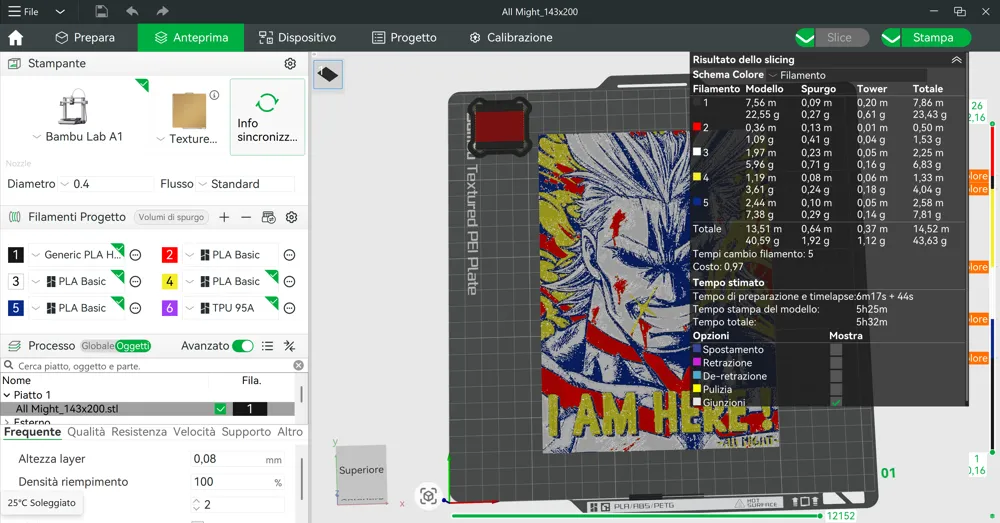Toggle Giunzioni display checkbox

[x=836, y=402]
